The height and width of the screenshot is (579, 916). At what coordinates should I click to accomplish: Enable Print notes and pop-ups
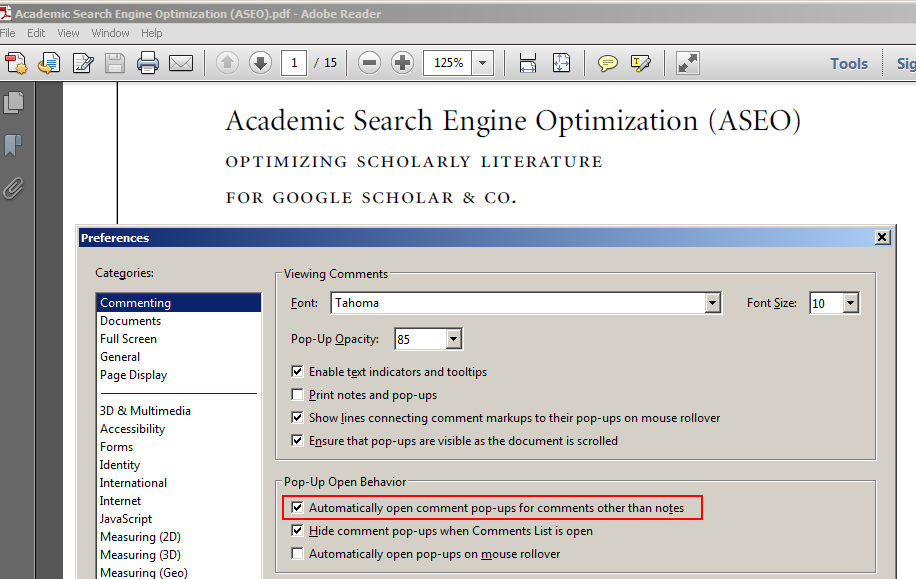[x=297, y=394]
